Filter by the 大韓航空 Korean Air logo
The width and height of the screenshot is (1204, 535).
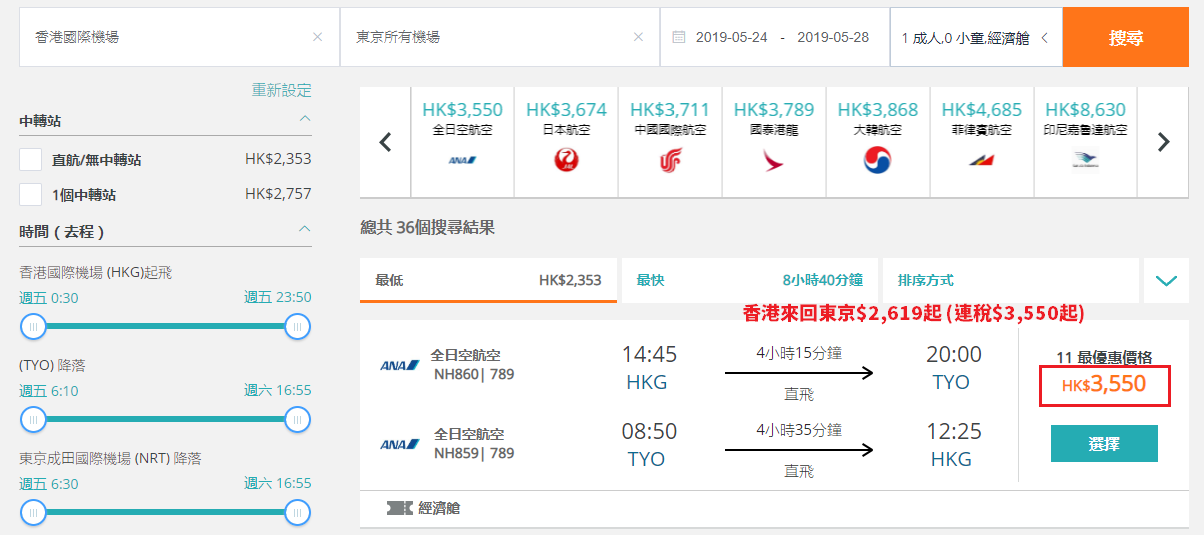click(x=877, y=160)
